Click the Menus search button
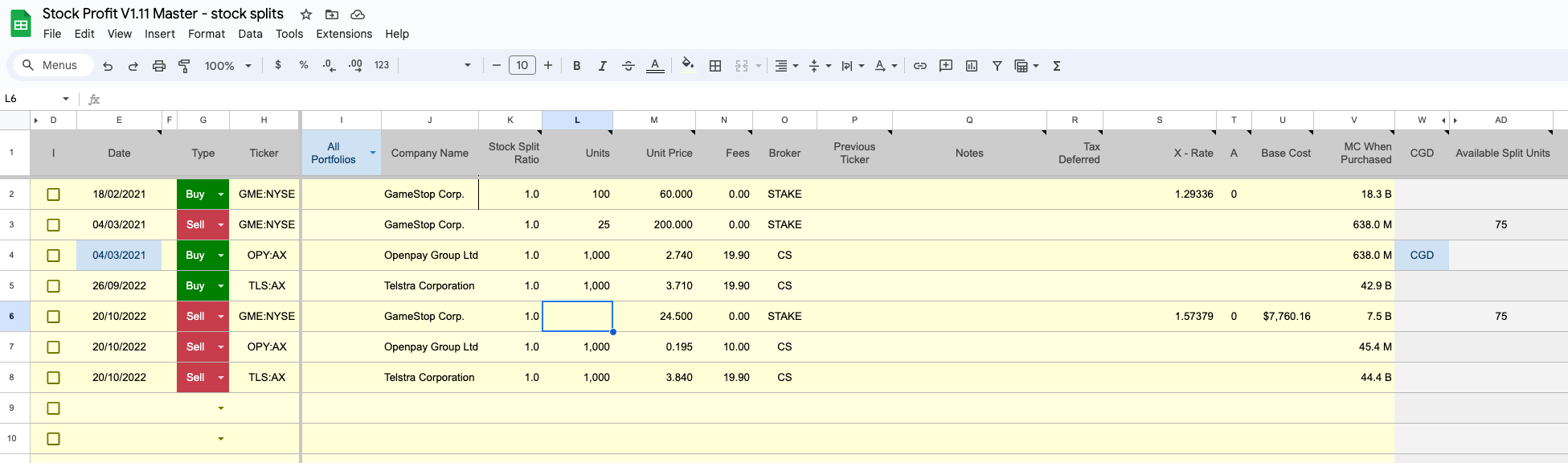 point(51,65)
